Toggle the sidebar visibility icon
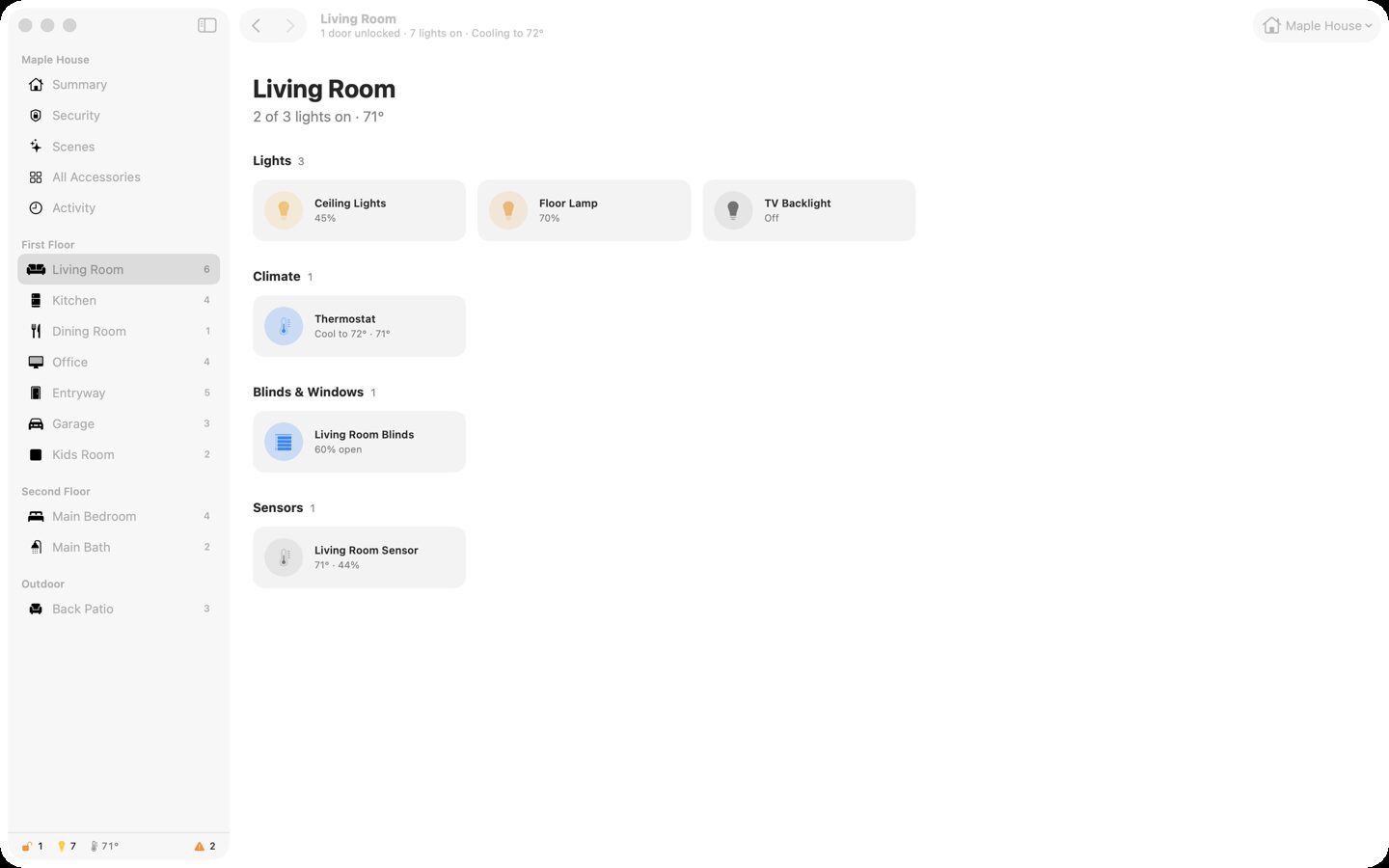Viewport: 1389px width, 868px height. pyautogui.click(x=207, y=25)
